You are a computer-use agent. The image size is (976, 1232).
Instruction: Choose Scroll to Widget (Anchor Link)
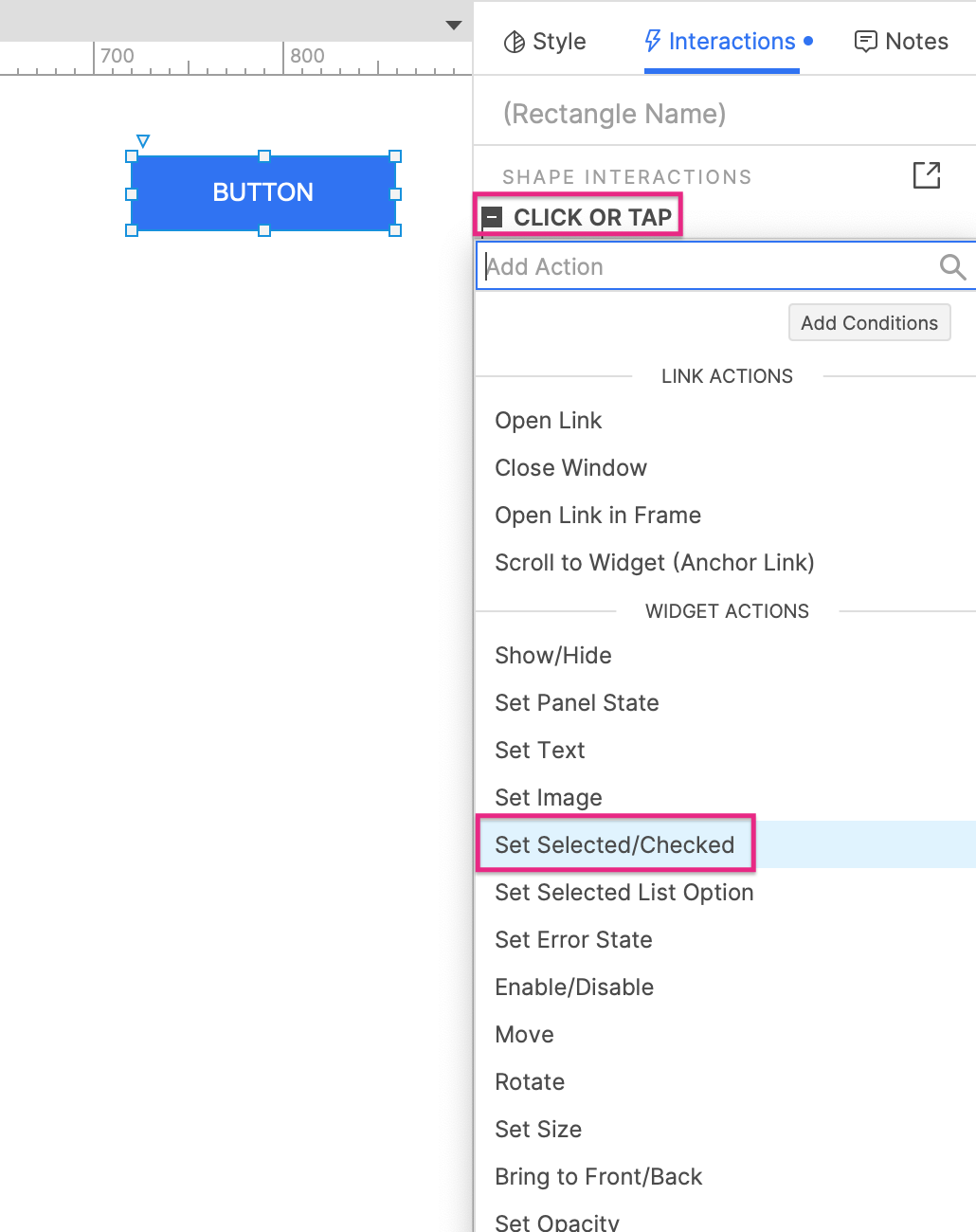(655, 563)
